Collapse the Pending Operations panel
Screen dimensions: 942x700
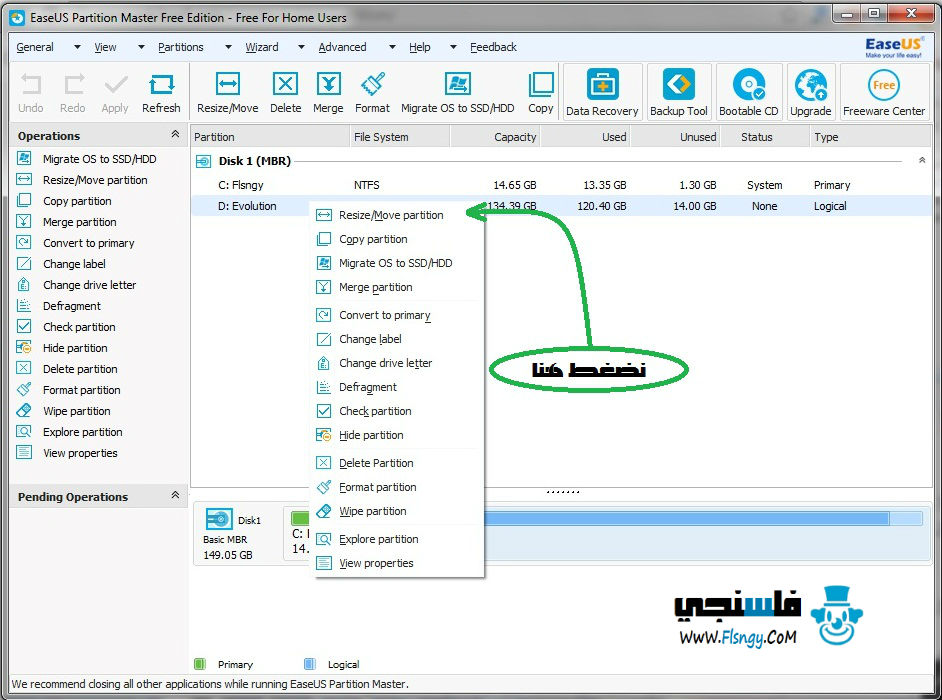(x=175, y=495)
